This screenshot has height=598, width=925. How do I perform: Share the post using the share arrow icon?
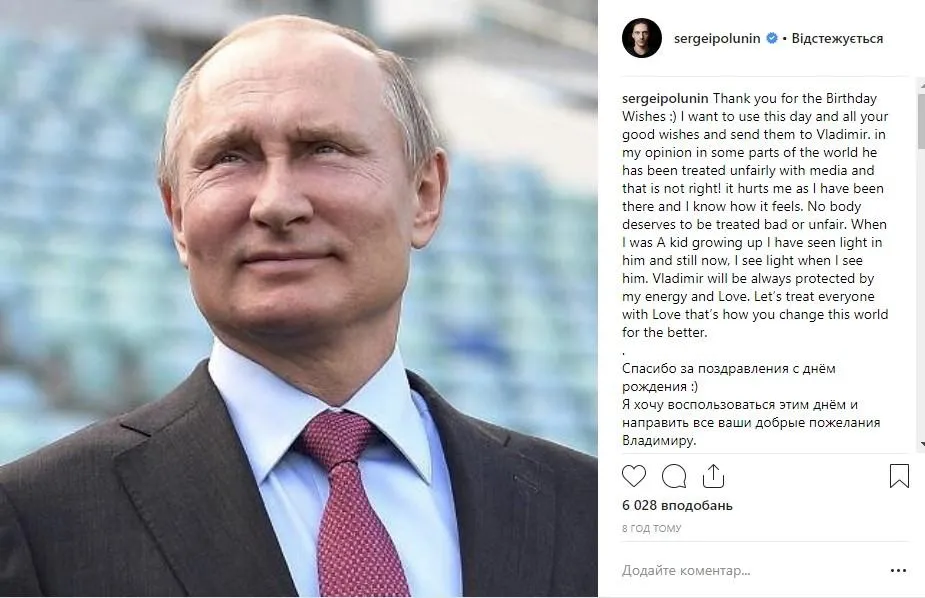tap(713, 476)
